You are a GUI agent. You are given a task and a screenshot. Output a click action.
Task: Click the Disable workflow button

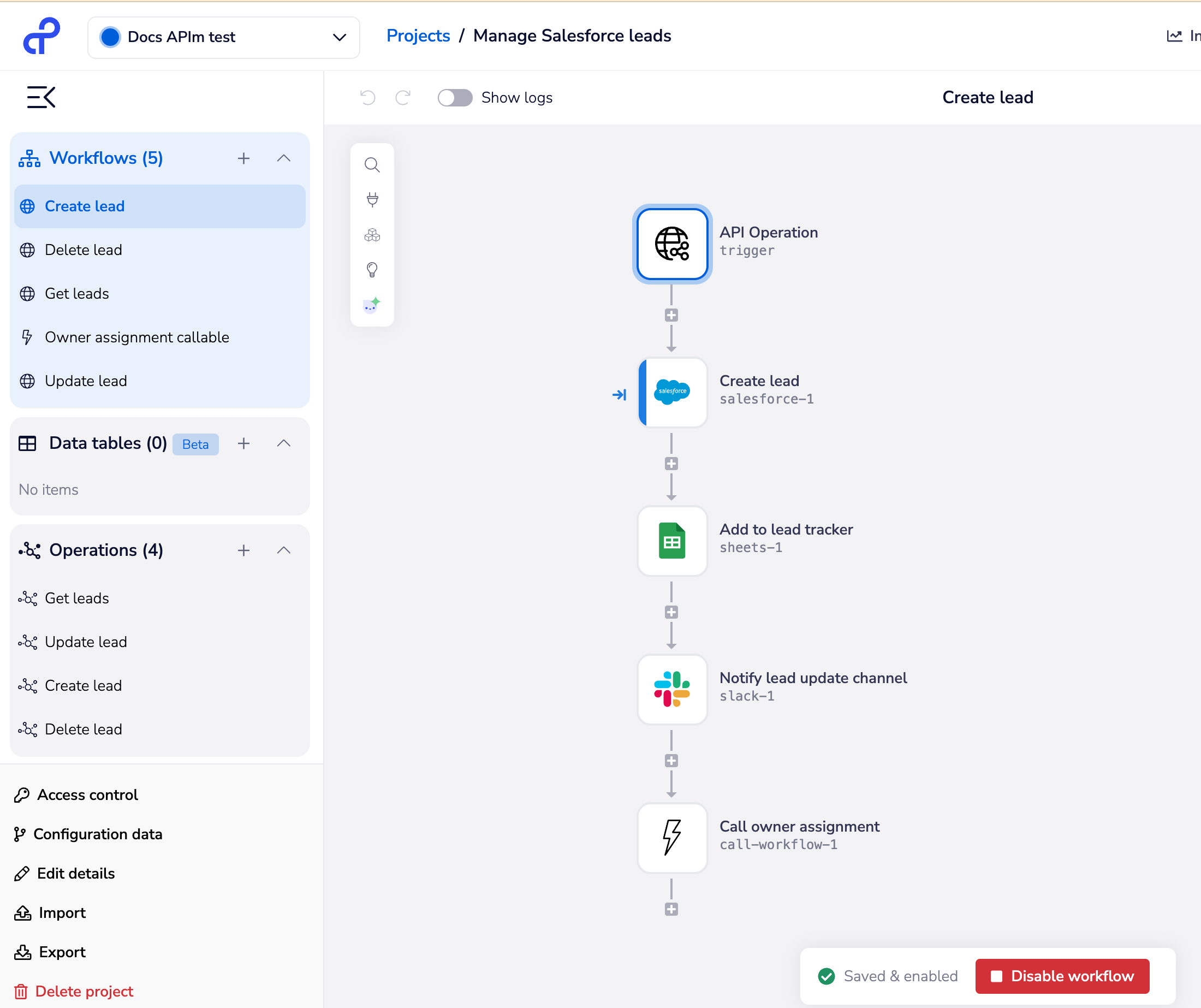click(1062, 976)
